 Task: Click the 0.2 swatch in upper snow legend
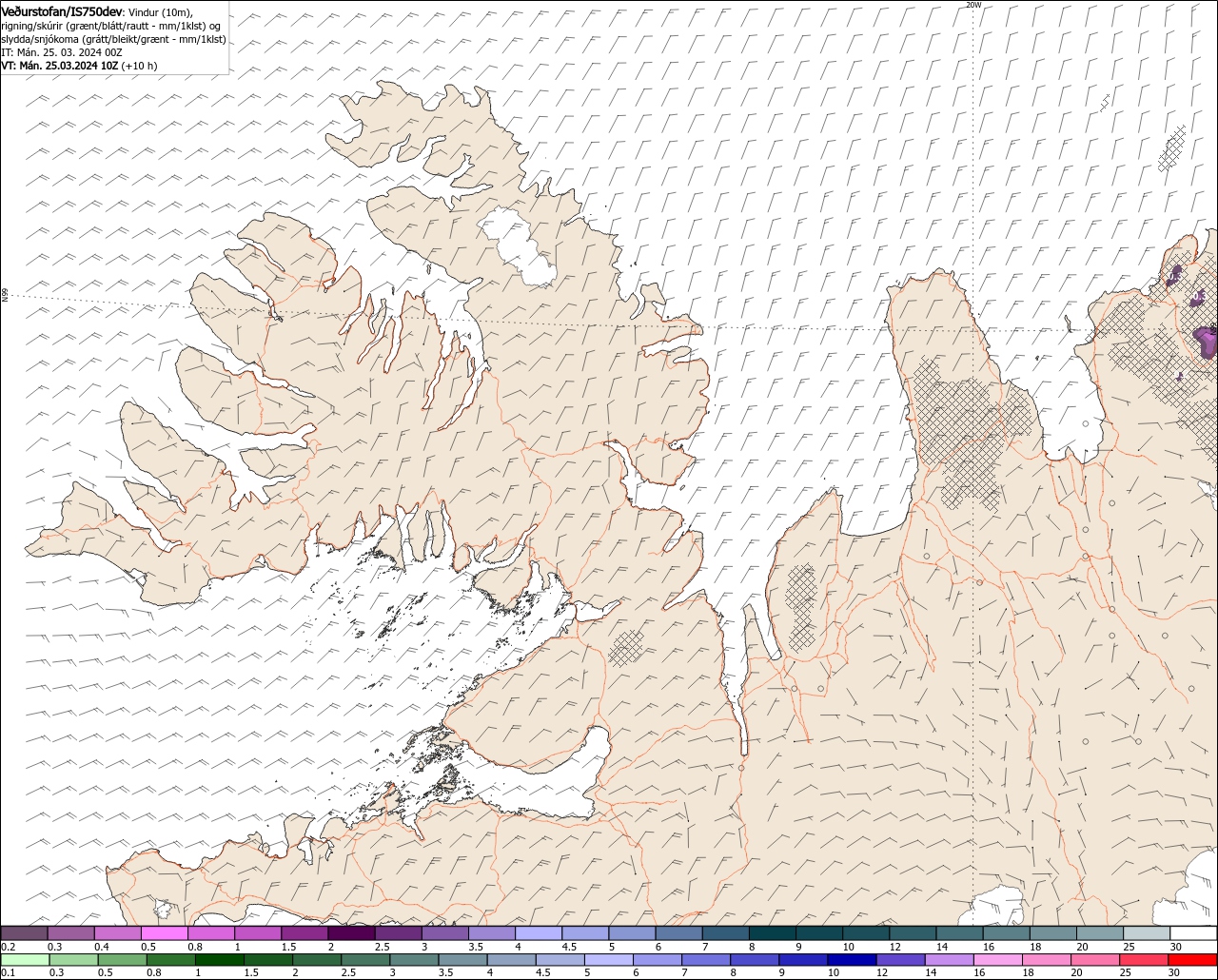pos(24,933)
